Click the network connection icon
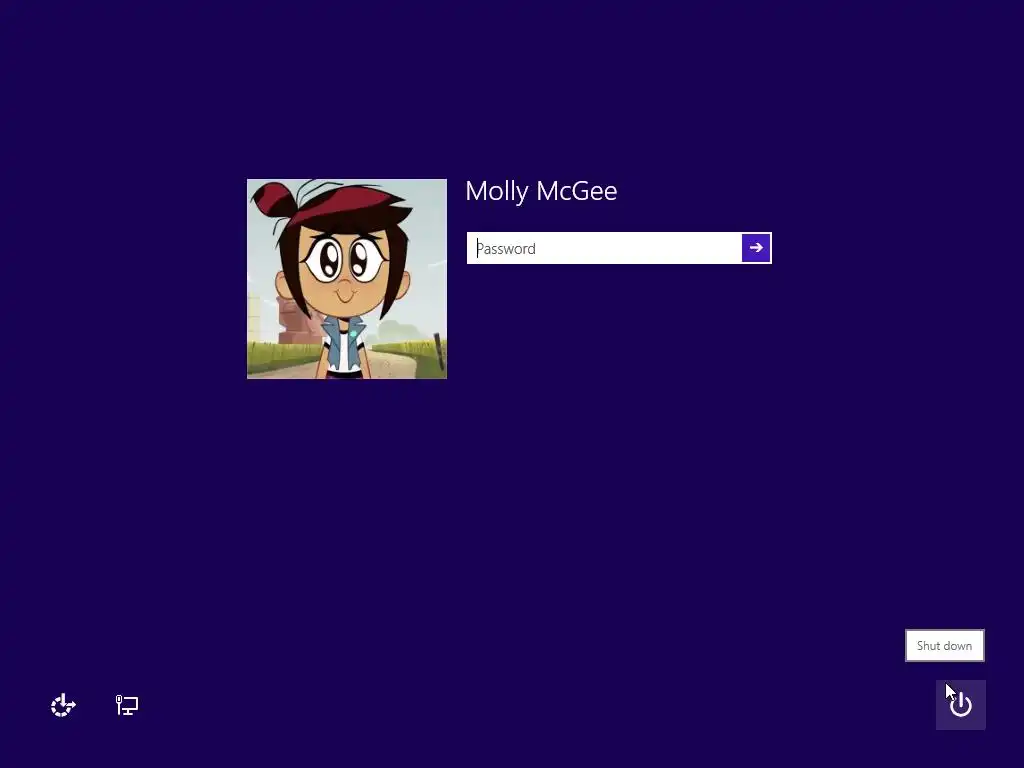This screenshot has height=768, width=1024. (x=127, y=705)
